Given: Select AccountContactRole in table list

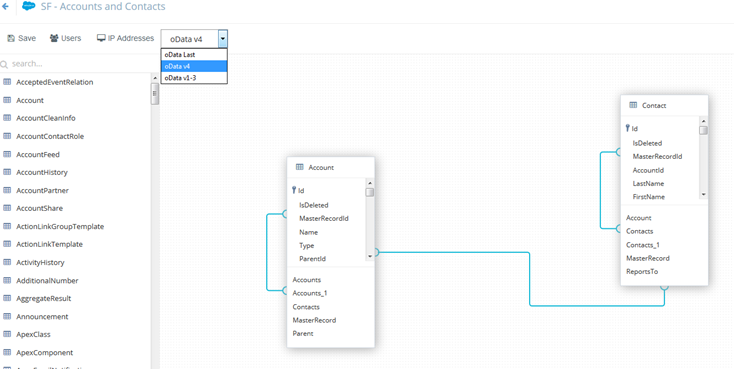Looking at the screenshot, I should click(x=50, y=137).
